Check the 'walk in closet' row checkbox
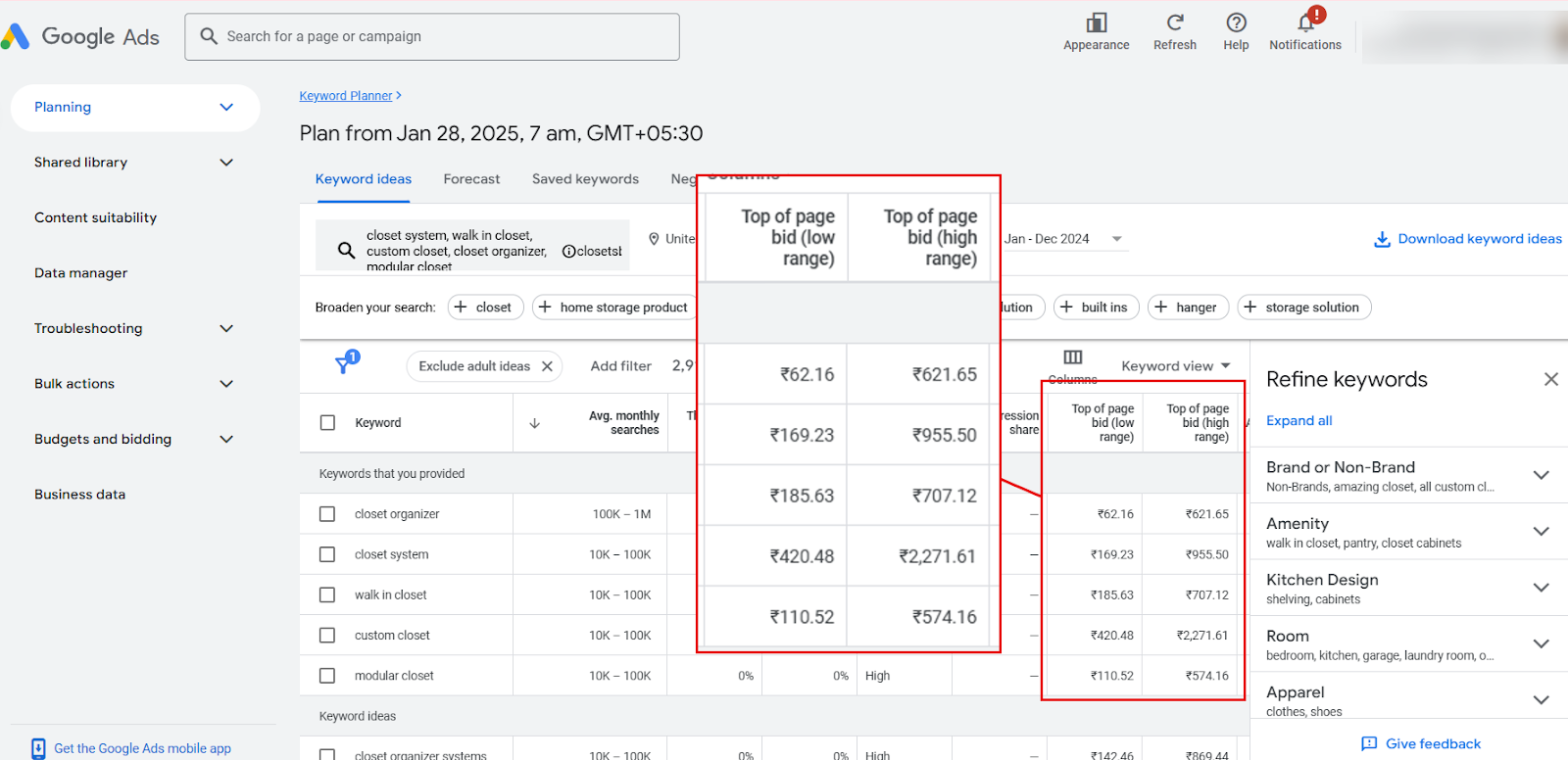 (327, 594)
